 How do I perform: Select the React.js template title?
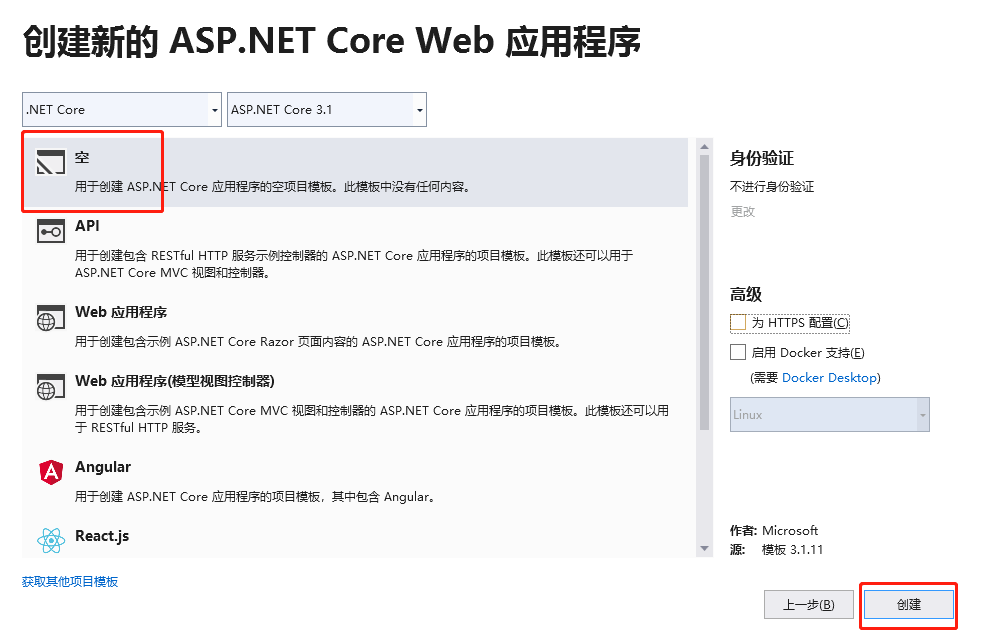tap(102, 536)
